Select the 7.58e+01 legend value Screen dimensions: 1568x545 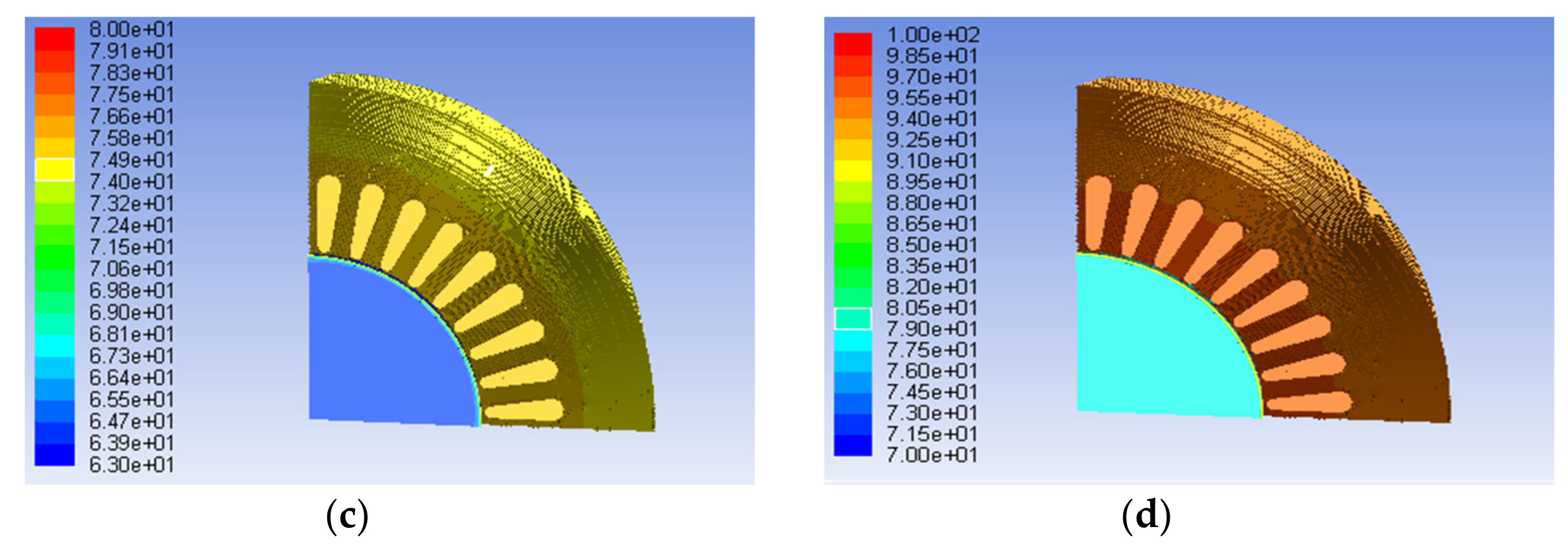coord(132,138)
